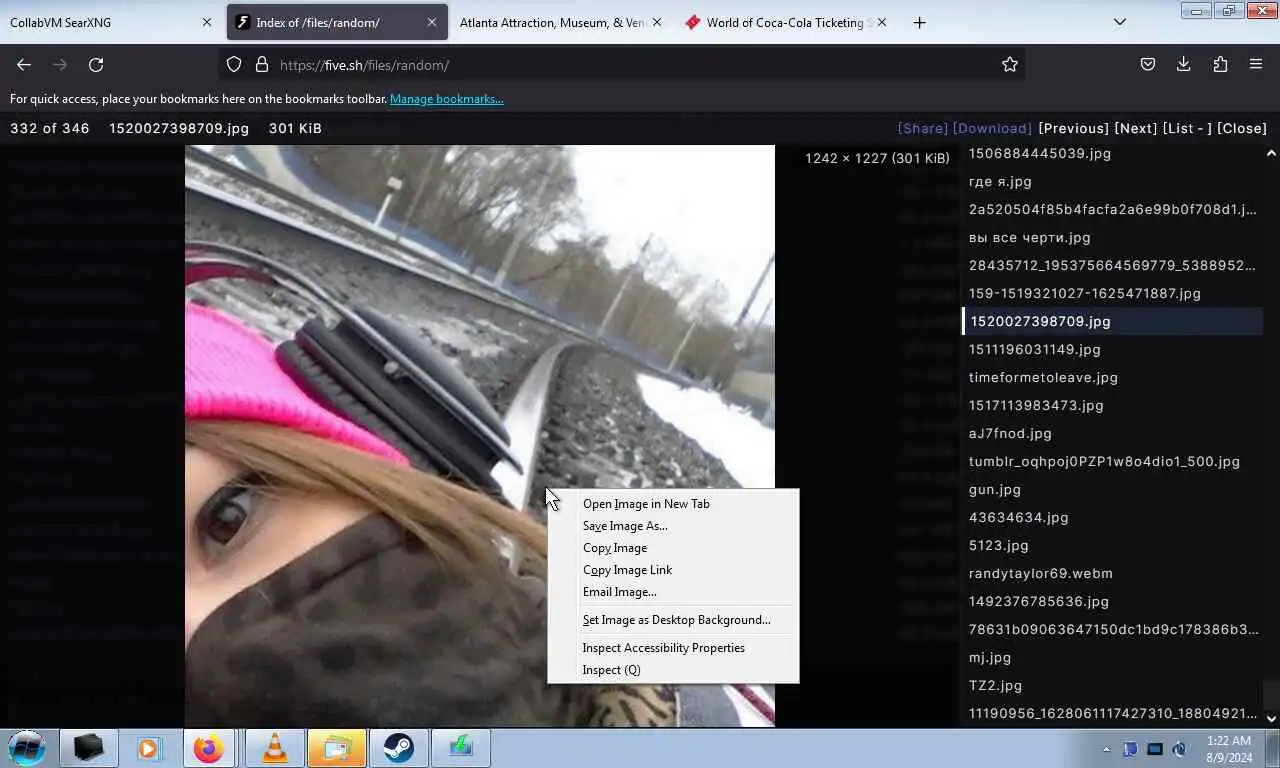The image size is (1280, 768).
Task: Choose Email Image...
Action: (x=673, y=592)
